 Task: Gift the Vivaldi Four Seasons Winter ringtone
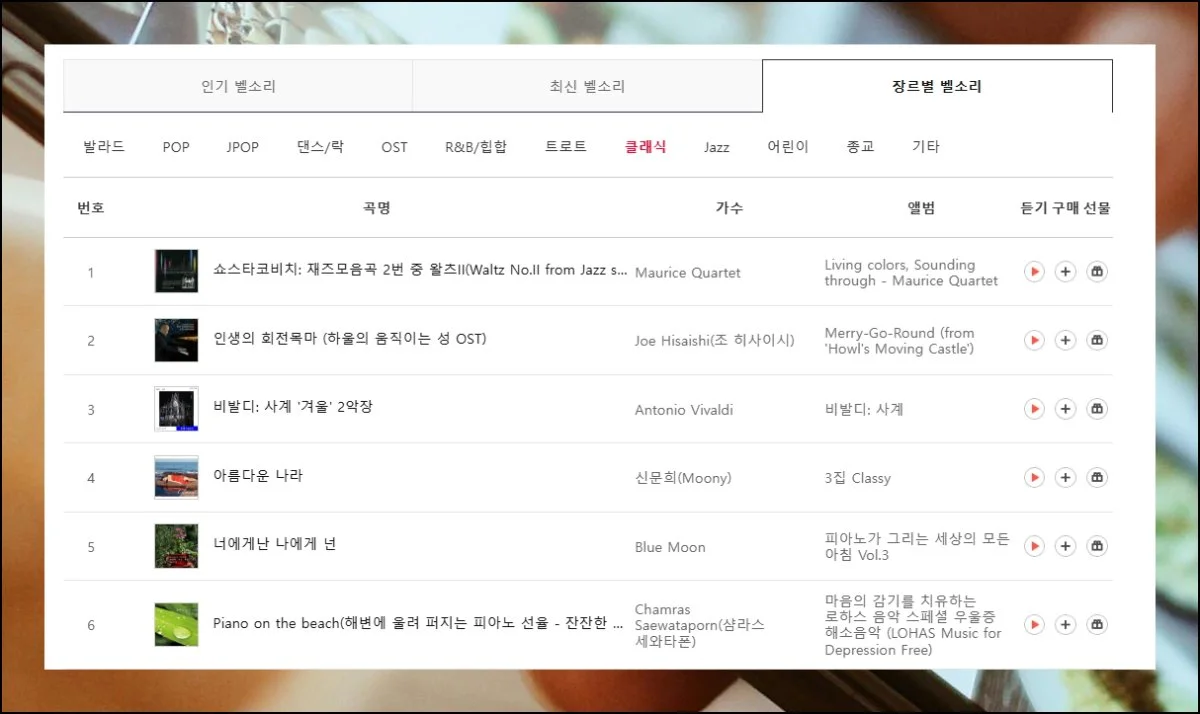[x=1097, y=409]
